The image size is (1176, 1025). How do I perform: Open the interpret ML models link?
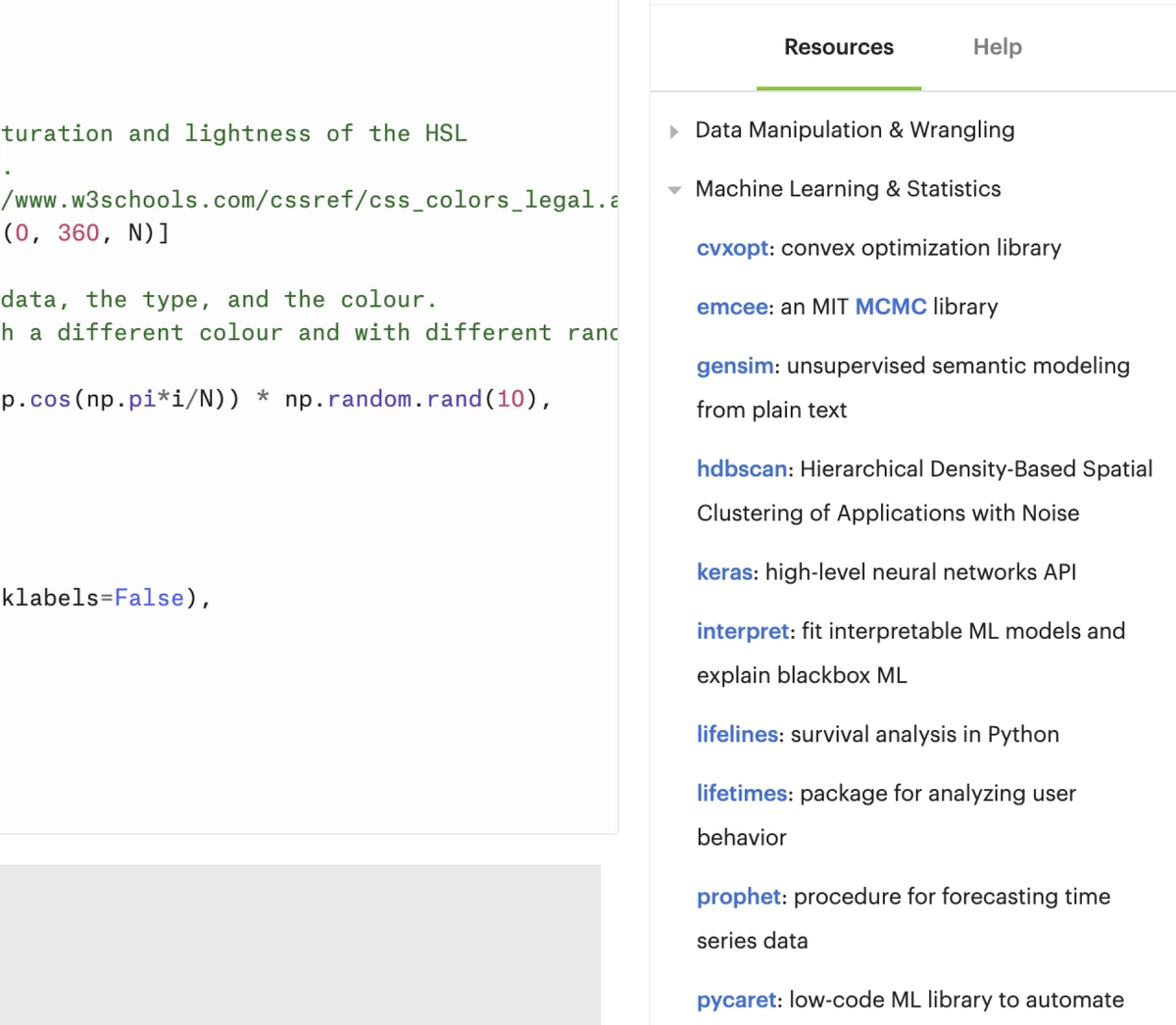click(742, 631)
